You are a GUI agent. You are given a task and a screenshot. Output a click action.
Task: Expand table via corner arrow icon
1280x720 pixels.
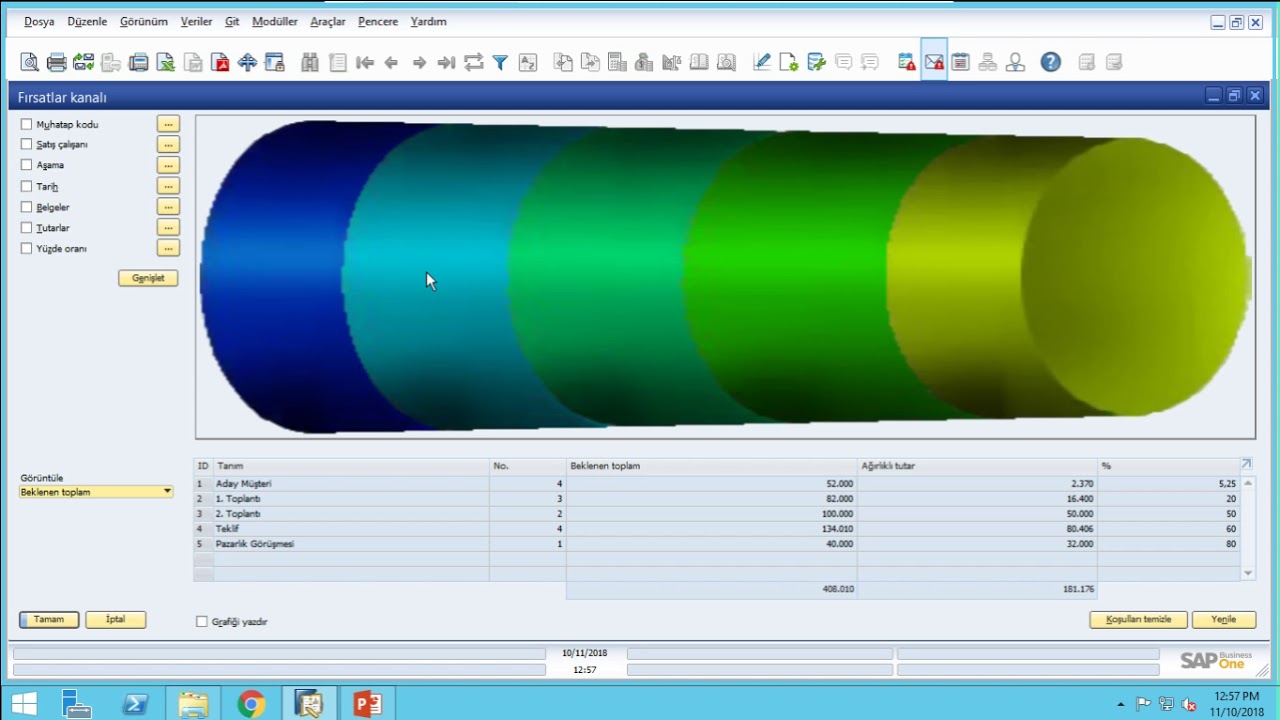click(x=1246, y=464)
